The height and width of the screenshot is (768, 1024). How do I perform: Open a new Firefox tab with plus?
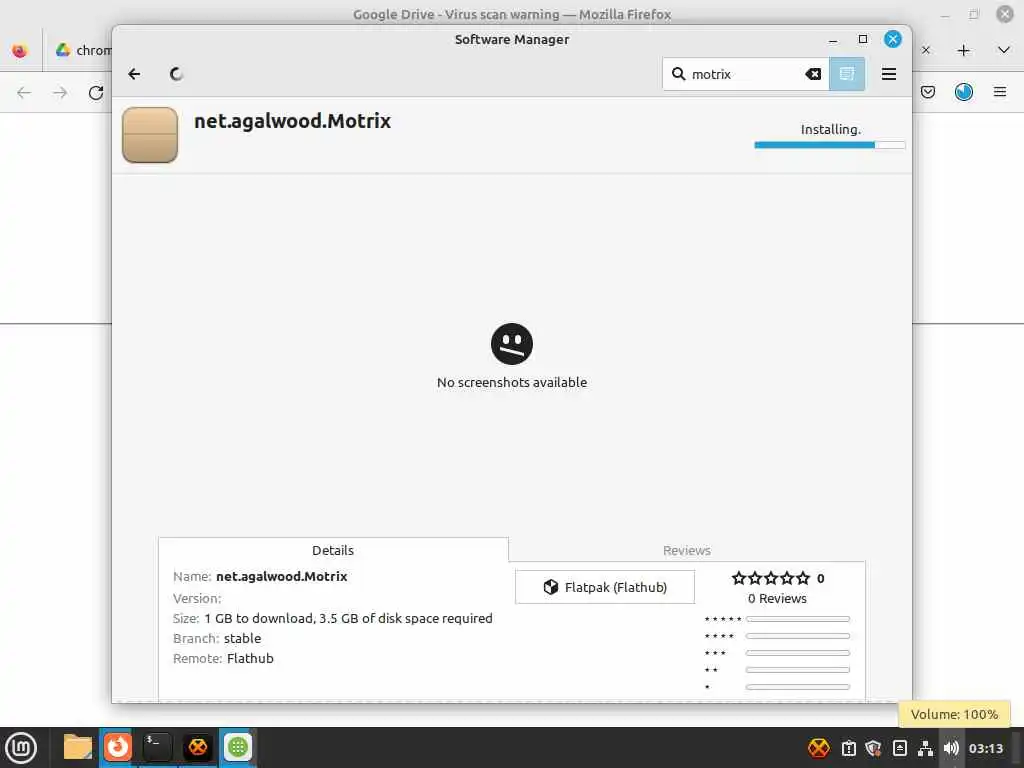963,50
